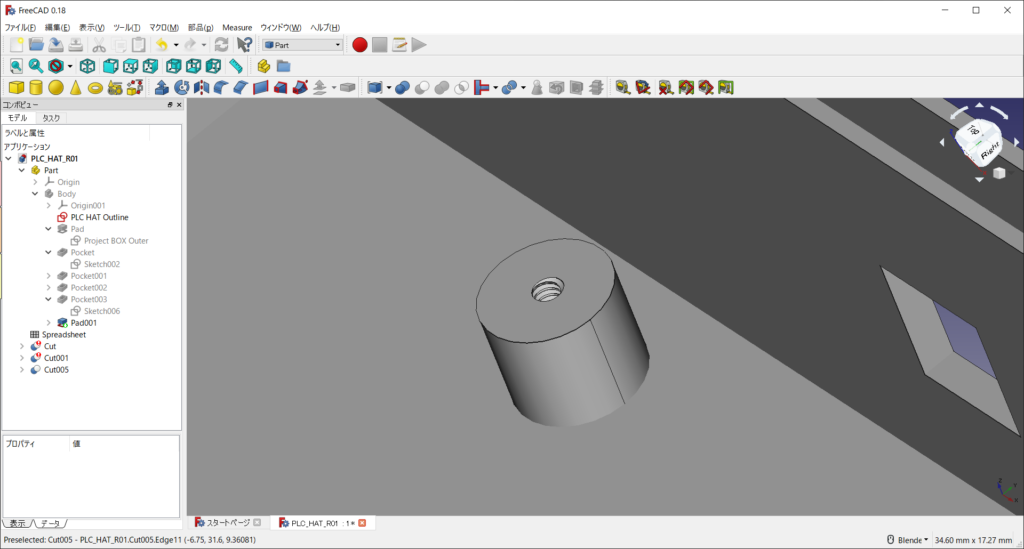The height and width of the screenshot is (549, 1024).
Task: Click the Extrude tool icon
Action: (x=162, y=87)
